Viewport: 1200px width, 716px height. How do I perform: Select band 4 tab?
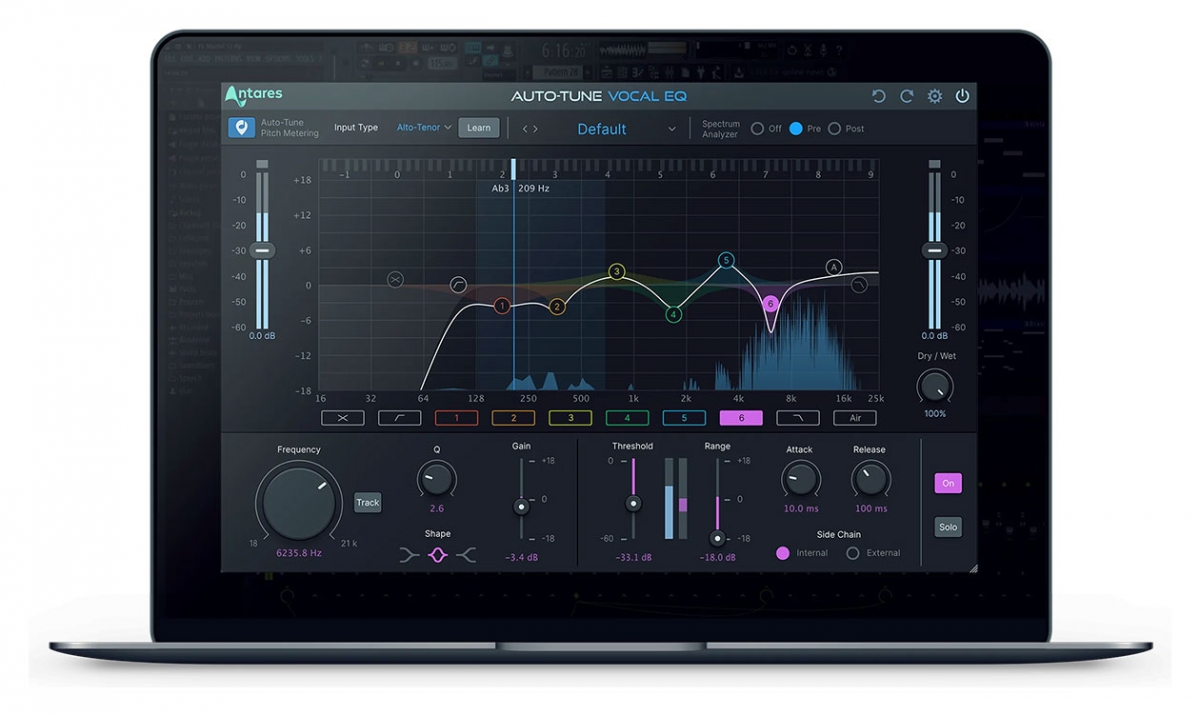pyautogui.click(x=627, y=418)
